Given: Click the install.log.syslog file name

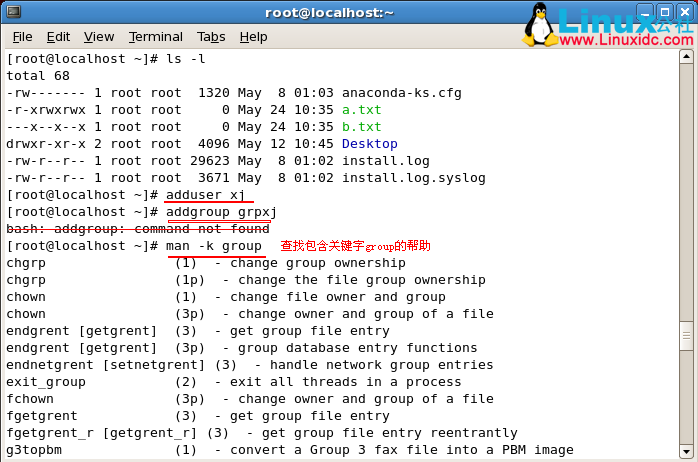Looking at the screenshot, I should coord(414,178).
